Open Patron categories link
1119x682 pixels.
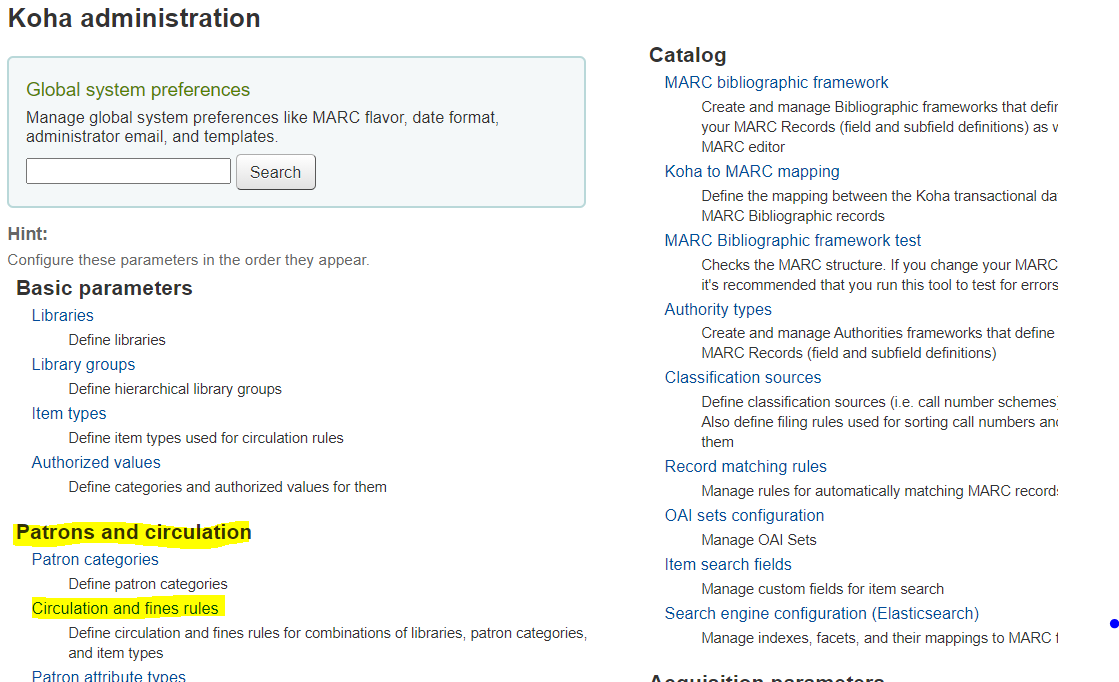click(95, 559)
